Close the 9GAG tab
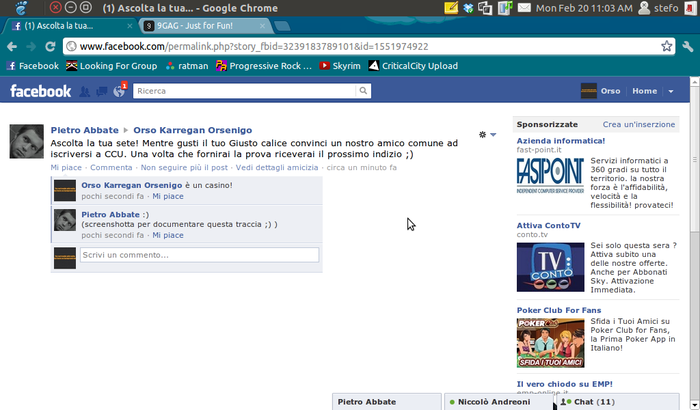Image resolution: width=700 pixels, height=410 pixels. 262,26
